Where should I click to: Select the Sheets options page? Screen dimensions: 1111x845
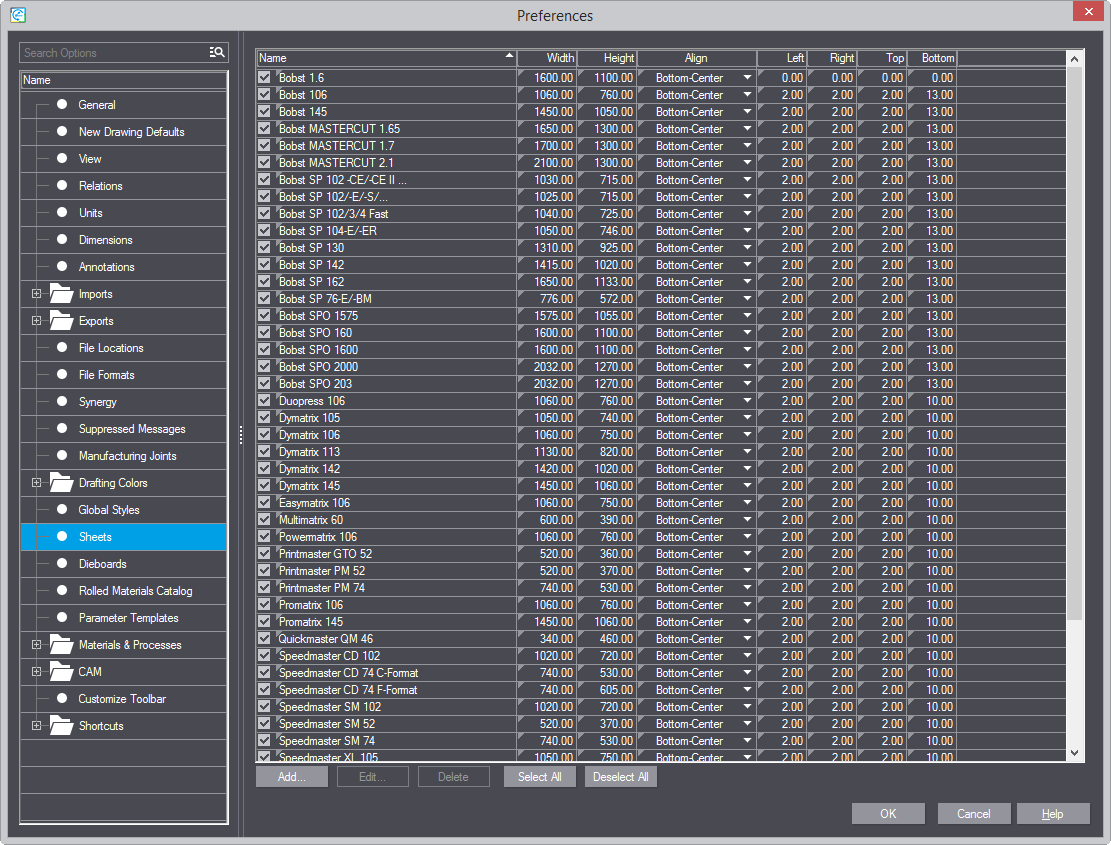click(124, 537)
